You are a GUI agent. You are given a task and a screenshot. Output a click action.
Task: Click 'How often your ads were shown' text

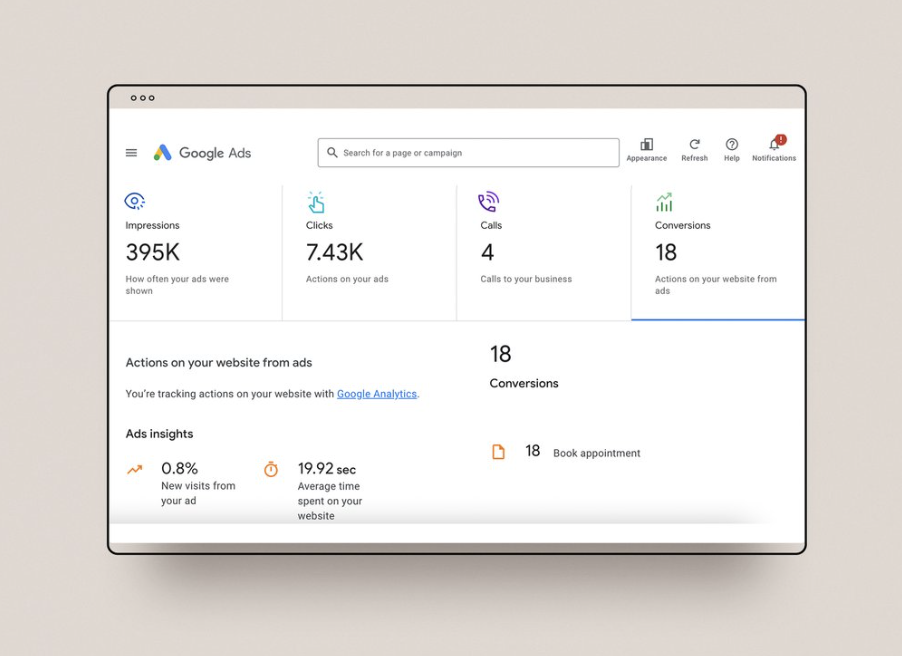(x=177, y=285)
